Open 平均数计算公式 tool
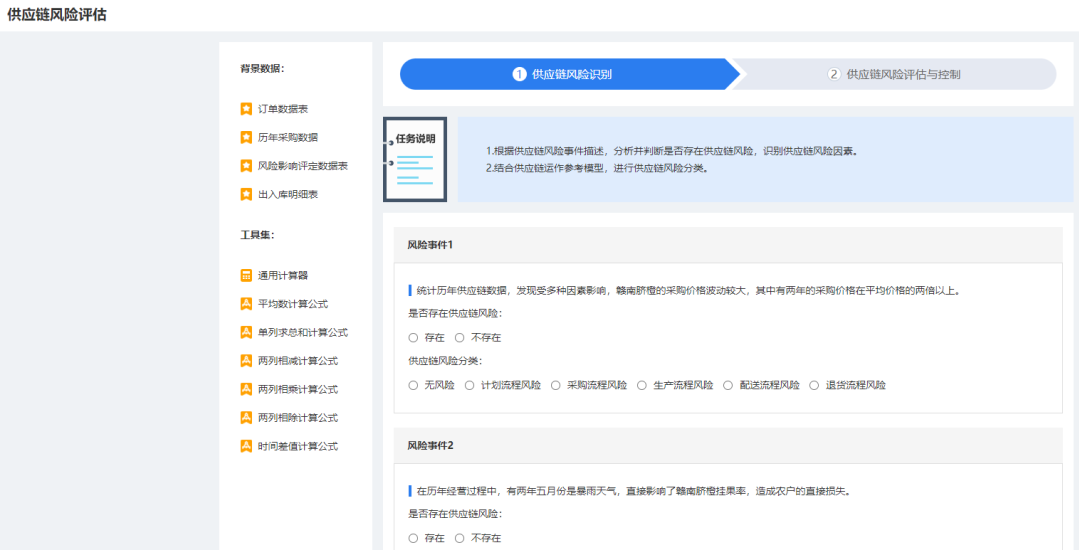 coord(292,304)
